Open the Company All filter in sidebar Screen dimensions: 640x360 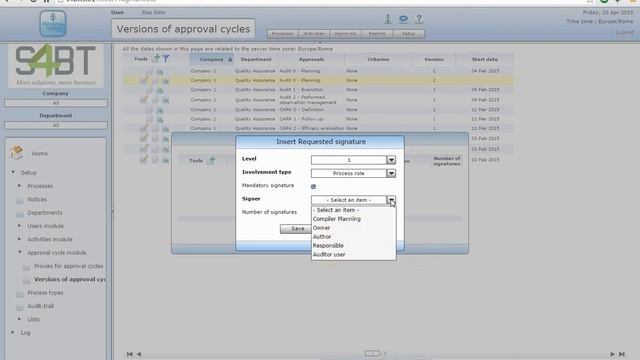click(x=56, y=103)
